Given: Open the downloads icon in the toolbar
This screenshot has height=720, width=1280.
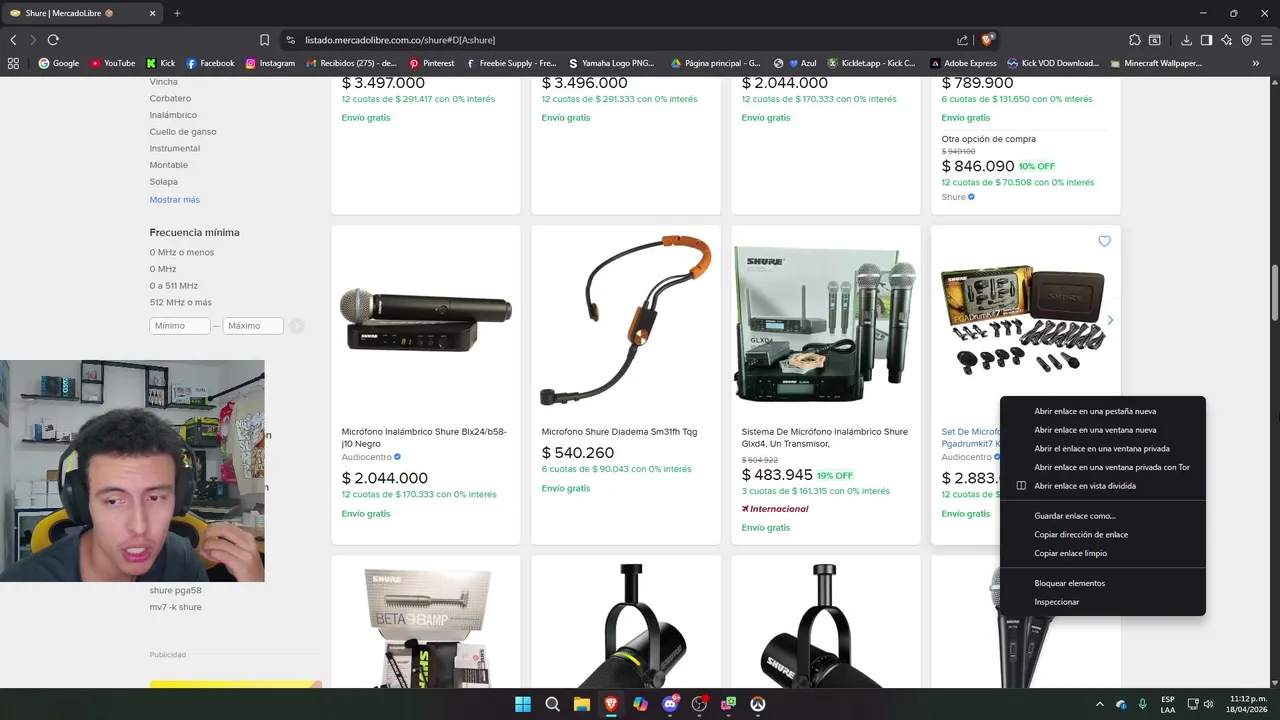Looking at the screenshot, I should point(1186,40).
